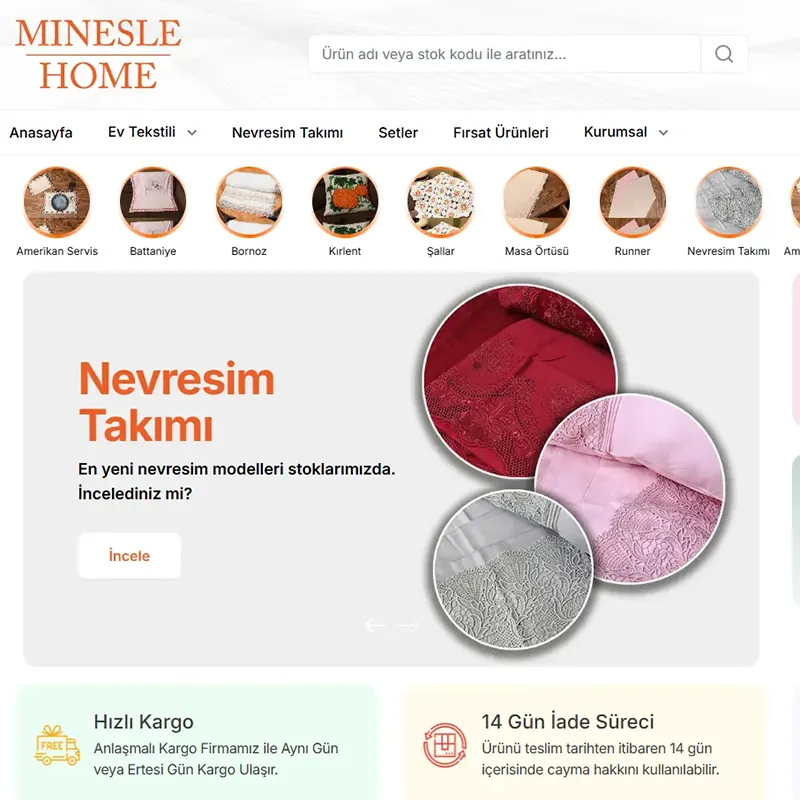Click the Minesle Home logo

point(98,54)
